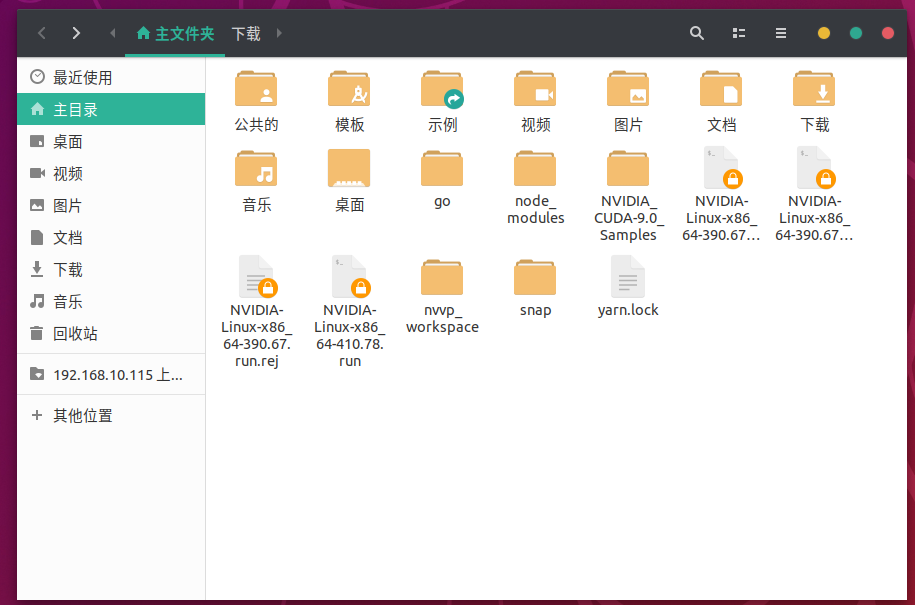
Task: Select the 视频 folder in file grid
Action: (535, 89)
